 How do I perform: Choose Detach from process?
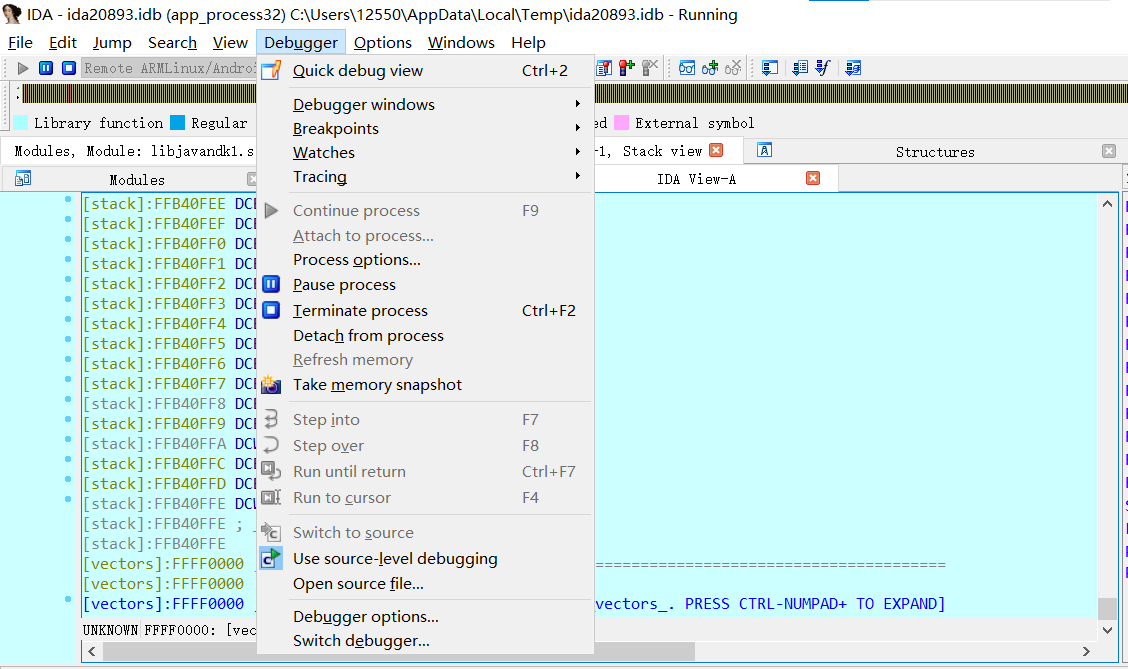pyautogui.click(x=425, y=336)
